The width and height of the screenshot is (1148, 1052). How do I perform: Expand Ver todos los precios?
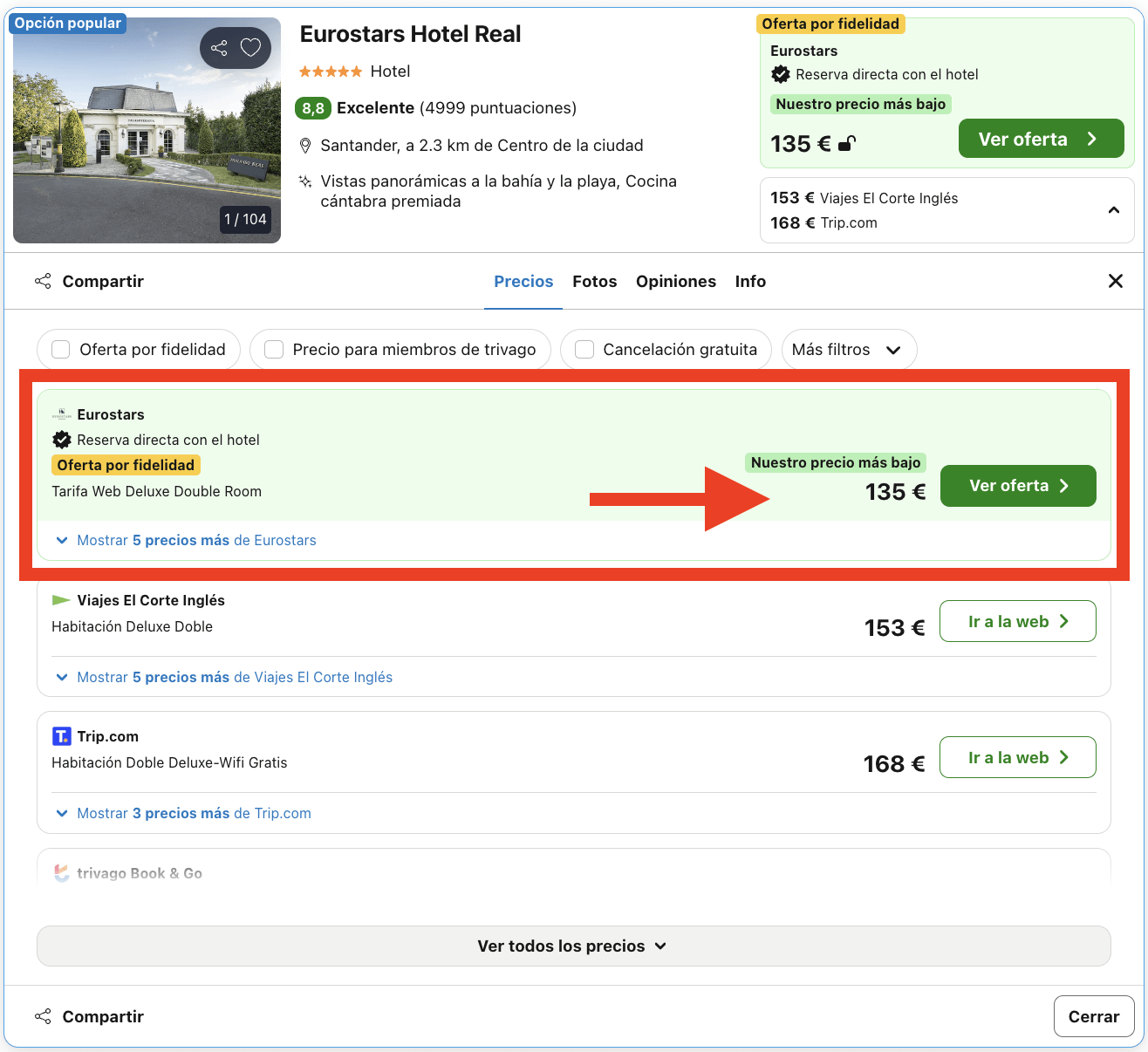click(x=573, y=946)
